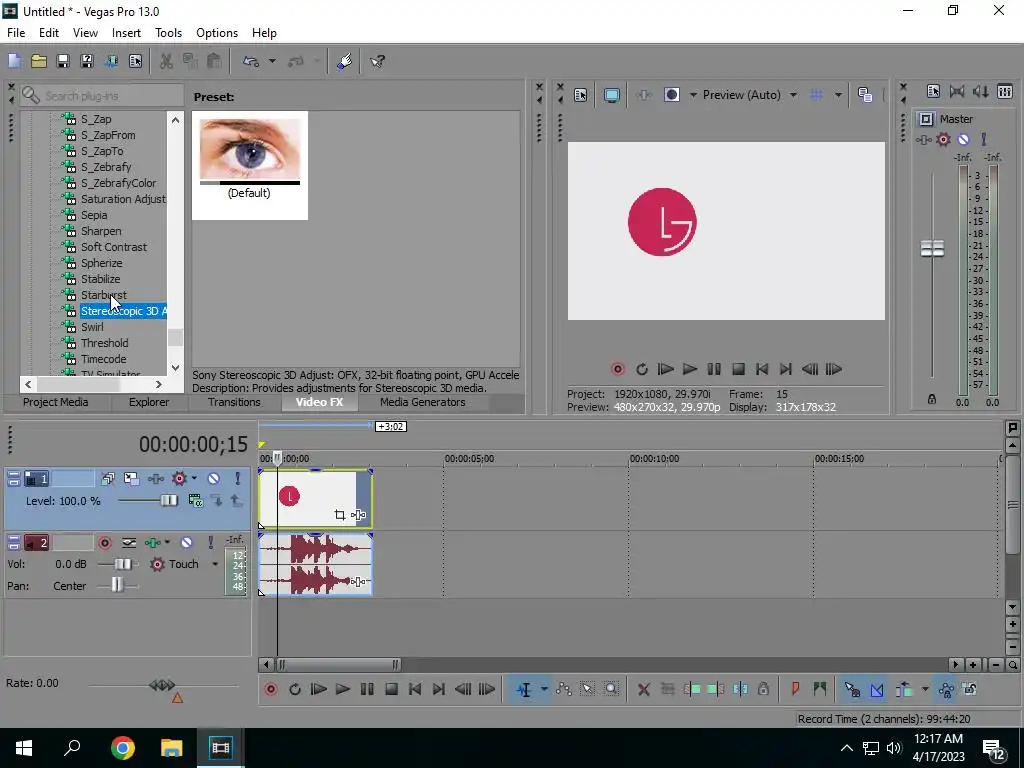The image size is (1024, 768).
Task: Click the Master bus volume fader
Action: [932, 249]
